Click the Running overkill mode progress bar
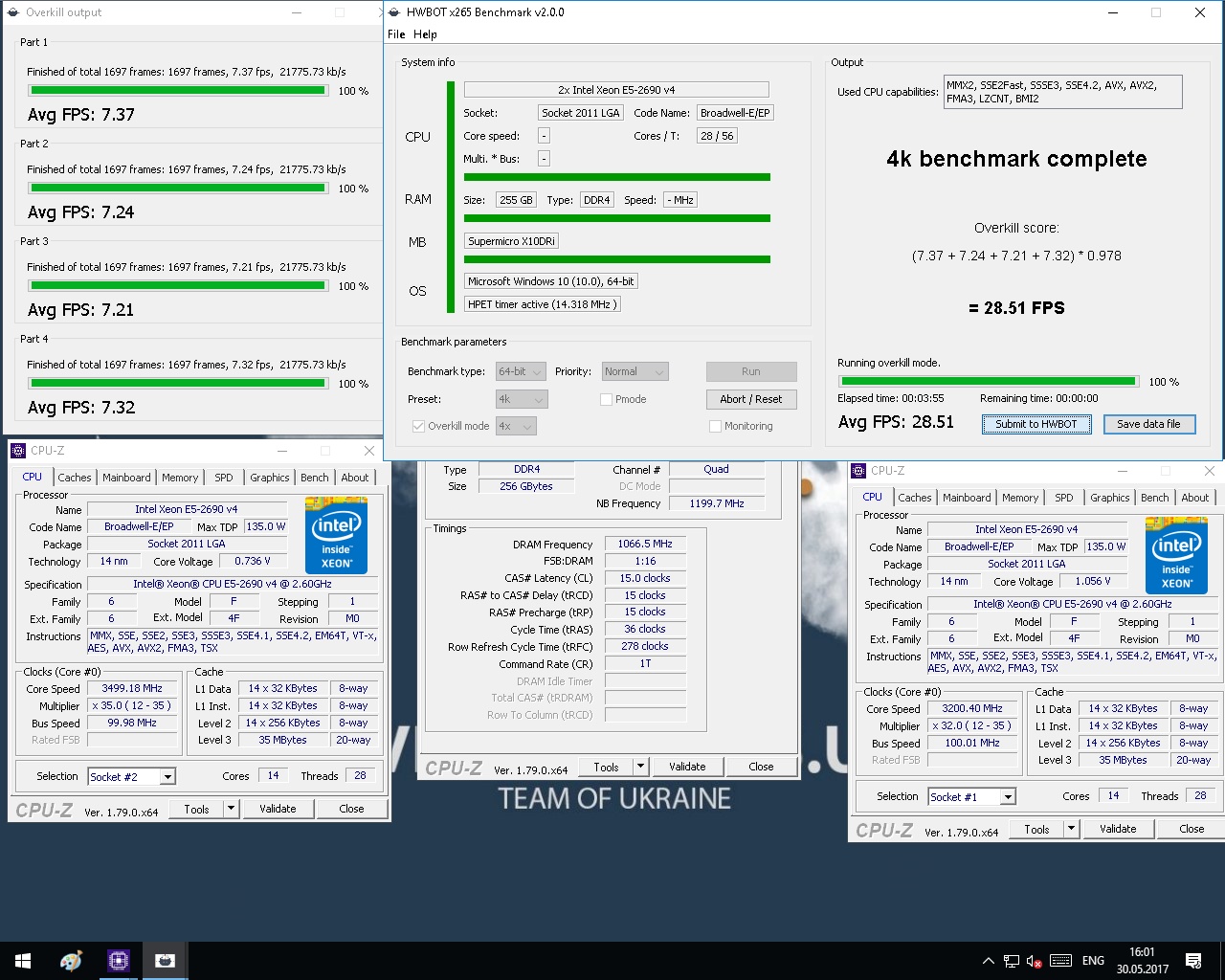The width and height of the screenshot is (1225, 980). click(988, 381)
